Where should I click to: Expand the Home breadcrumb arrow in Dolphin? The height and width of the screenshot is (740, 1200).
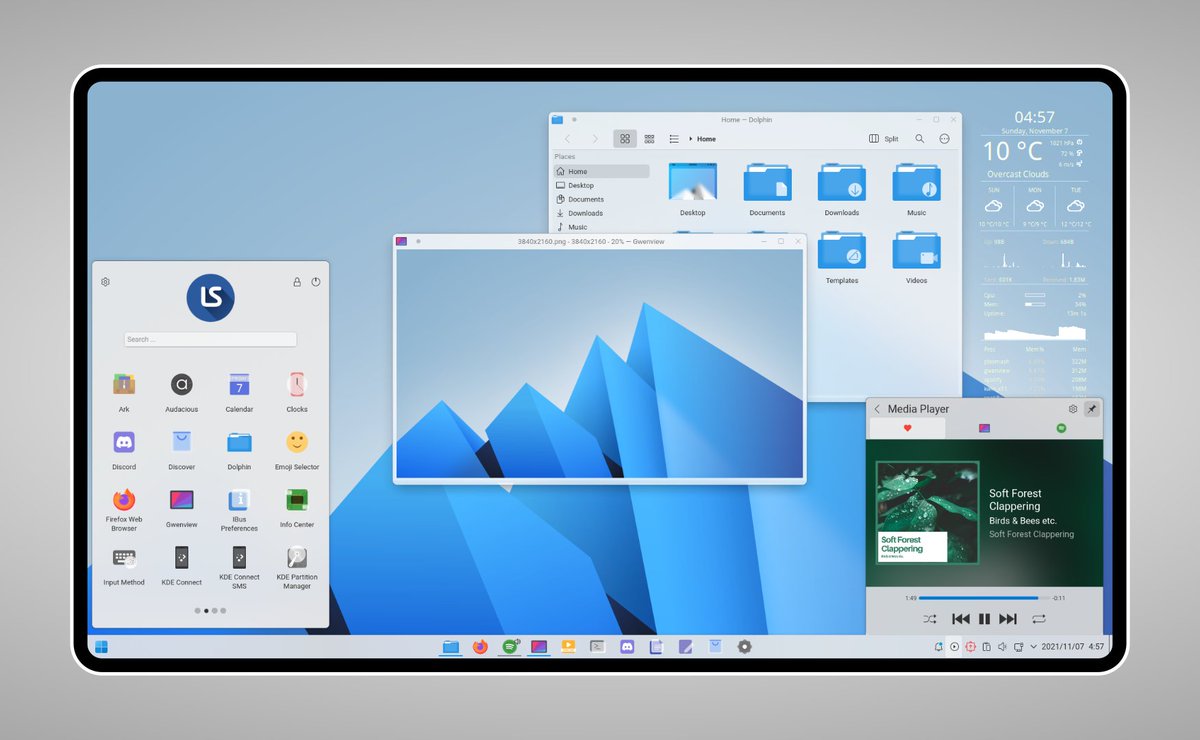tap(691, 139)
